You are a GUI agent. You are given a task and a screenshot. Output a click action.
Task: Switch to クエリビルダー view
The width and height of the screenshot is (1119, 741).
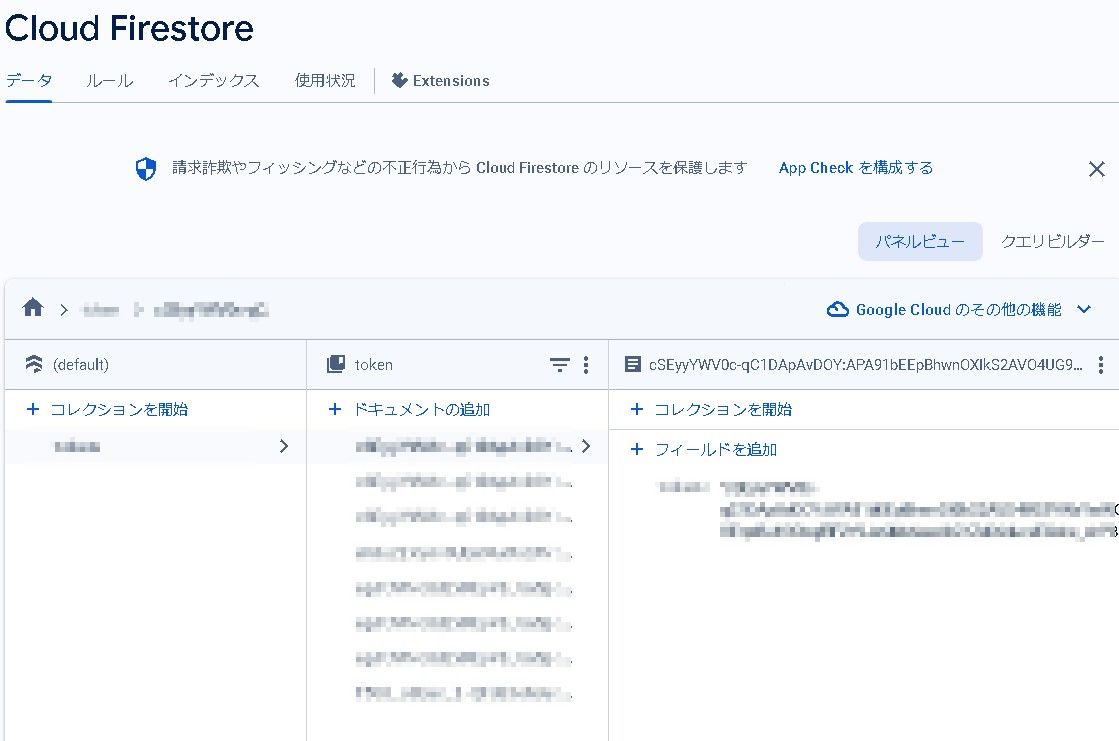pyautogui.click(x=1053, y=241)
